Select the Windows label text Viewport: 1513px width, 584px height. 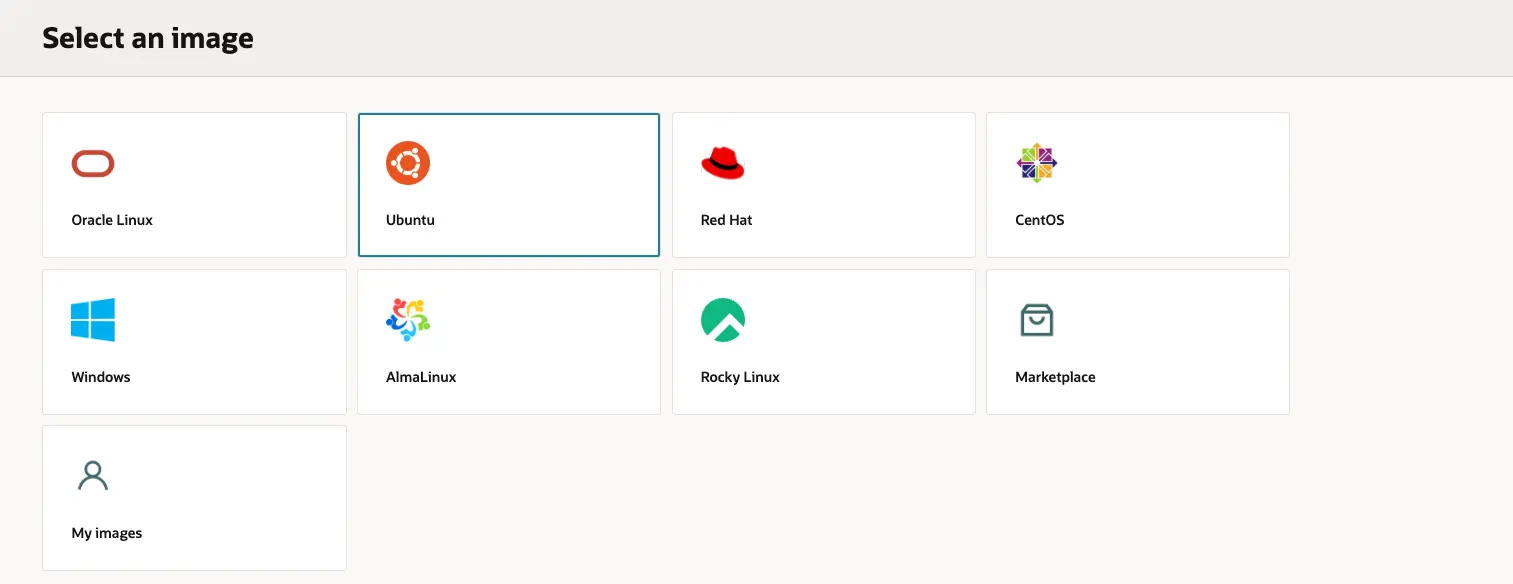point(101,377)
